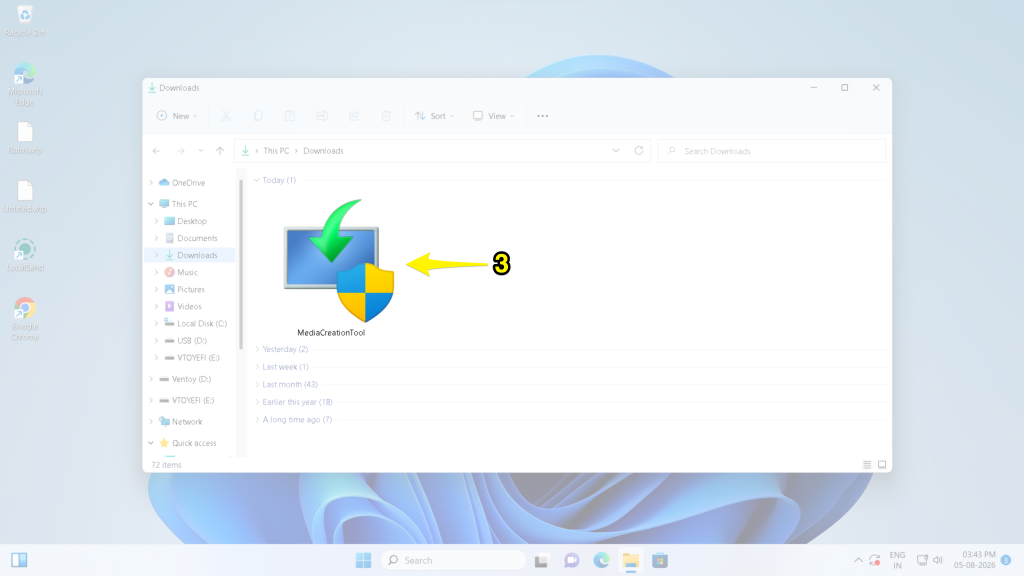The width and height of the screenshot is (1024, 576).
Task: Click the Paste toolbar icon
Action: coord(290,116)
